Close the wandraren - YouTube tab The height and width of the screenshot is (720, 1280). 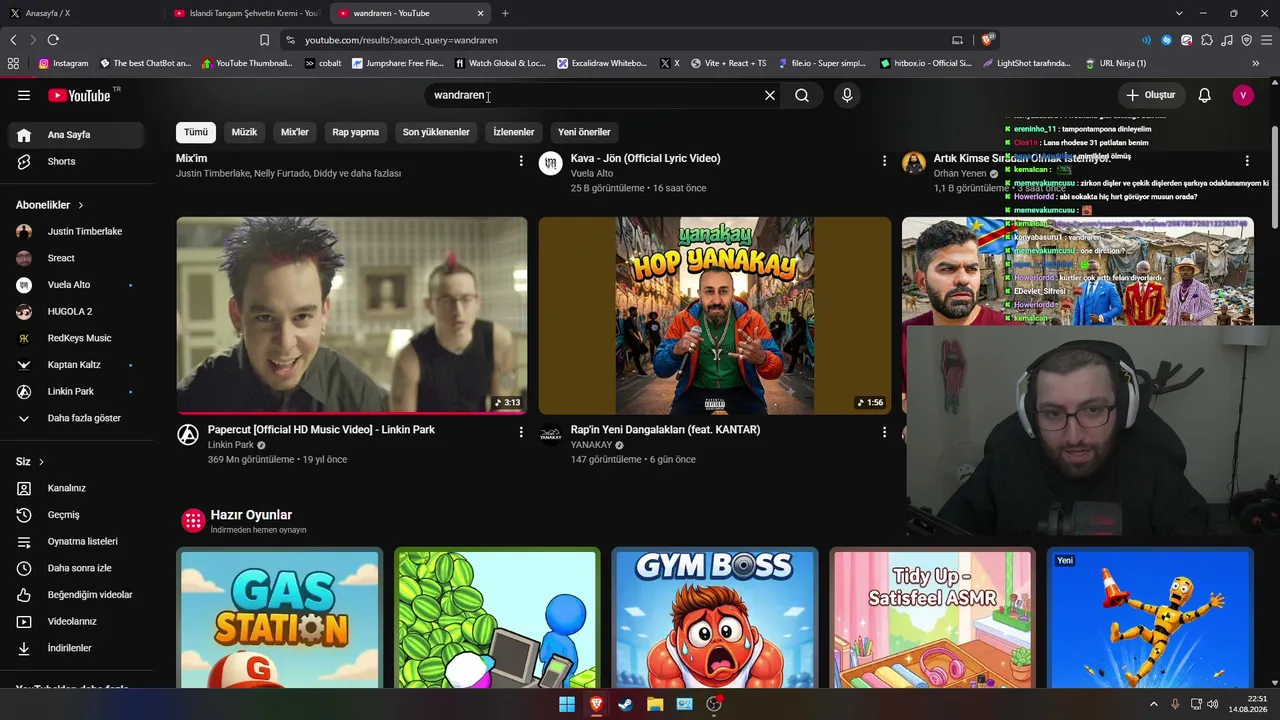pyautogui.click(x=480, y=13)
